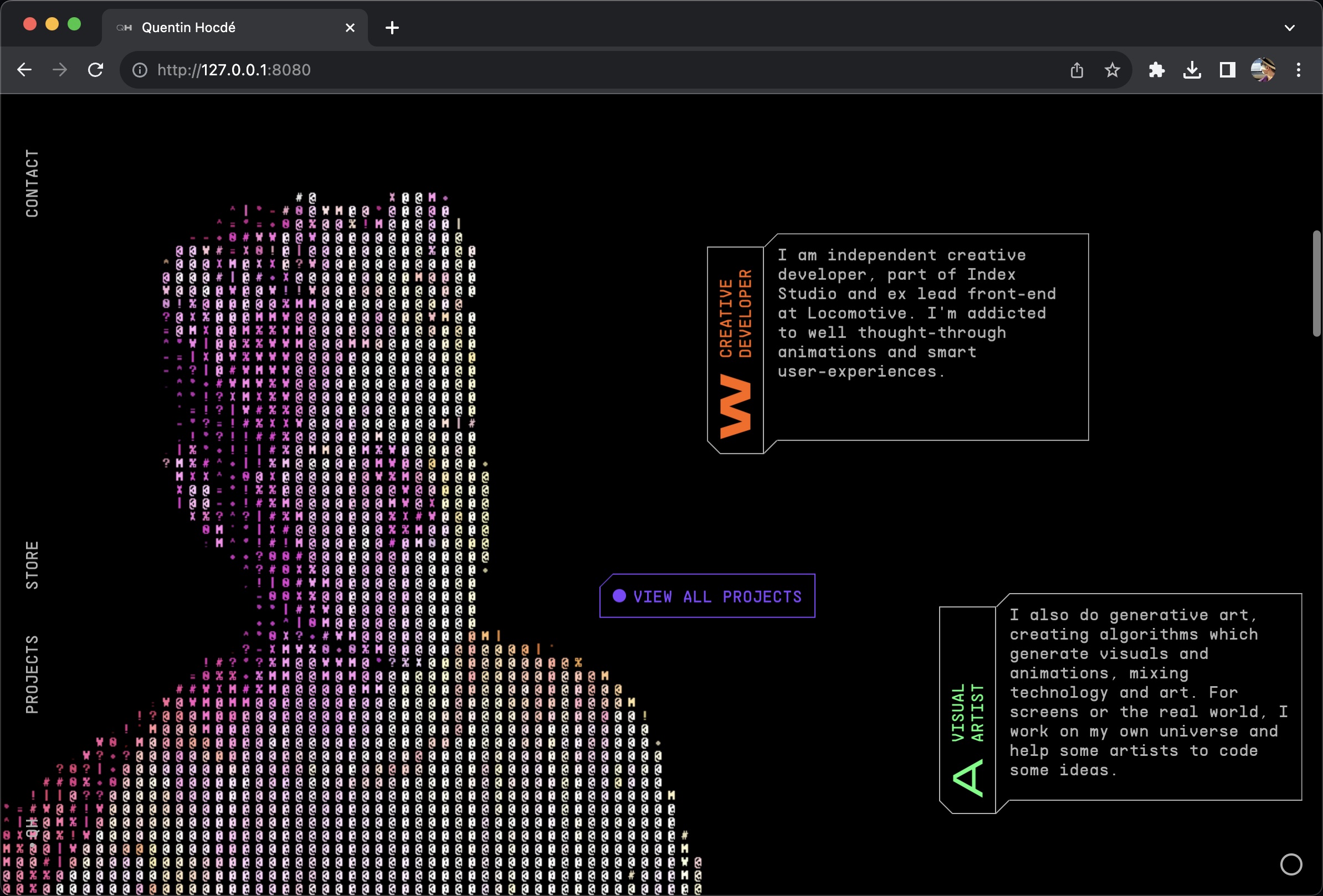Image resolution: width=1323 pixels, height=896 pixels.
Task: Open the extensions puzzle icon
Action: pos(1156,70)
